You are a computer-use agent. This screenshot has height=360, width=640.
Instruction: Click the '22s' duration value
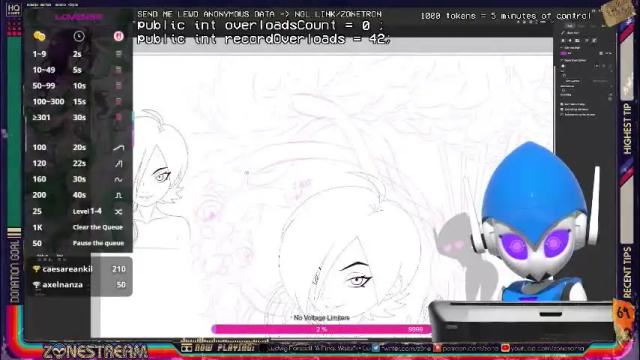tap(79, 164)
